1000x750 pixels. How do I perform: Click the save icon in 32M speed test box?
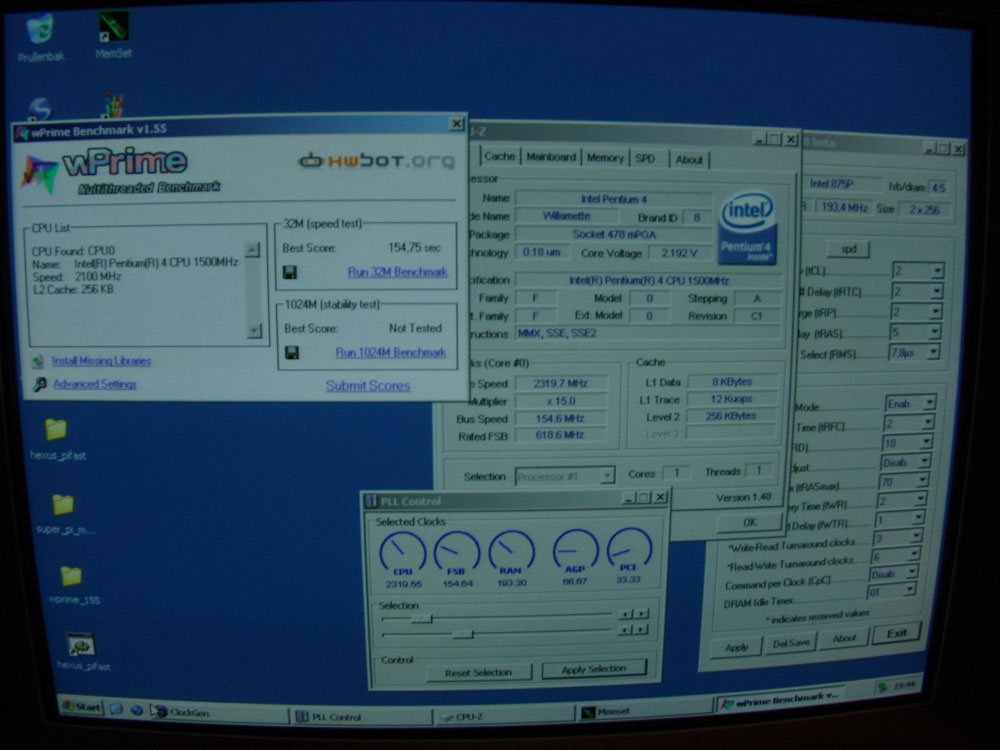(290, 273)
